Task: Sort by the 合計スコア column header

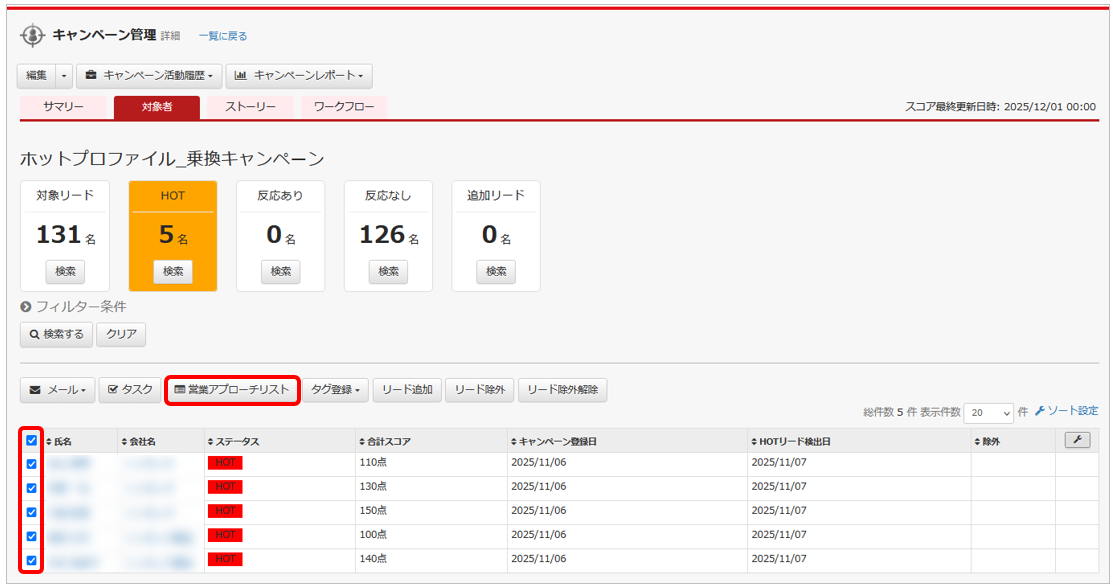Action: point(385,441)
